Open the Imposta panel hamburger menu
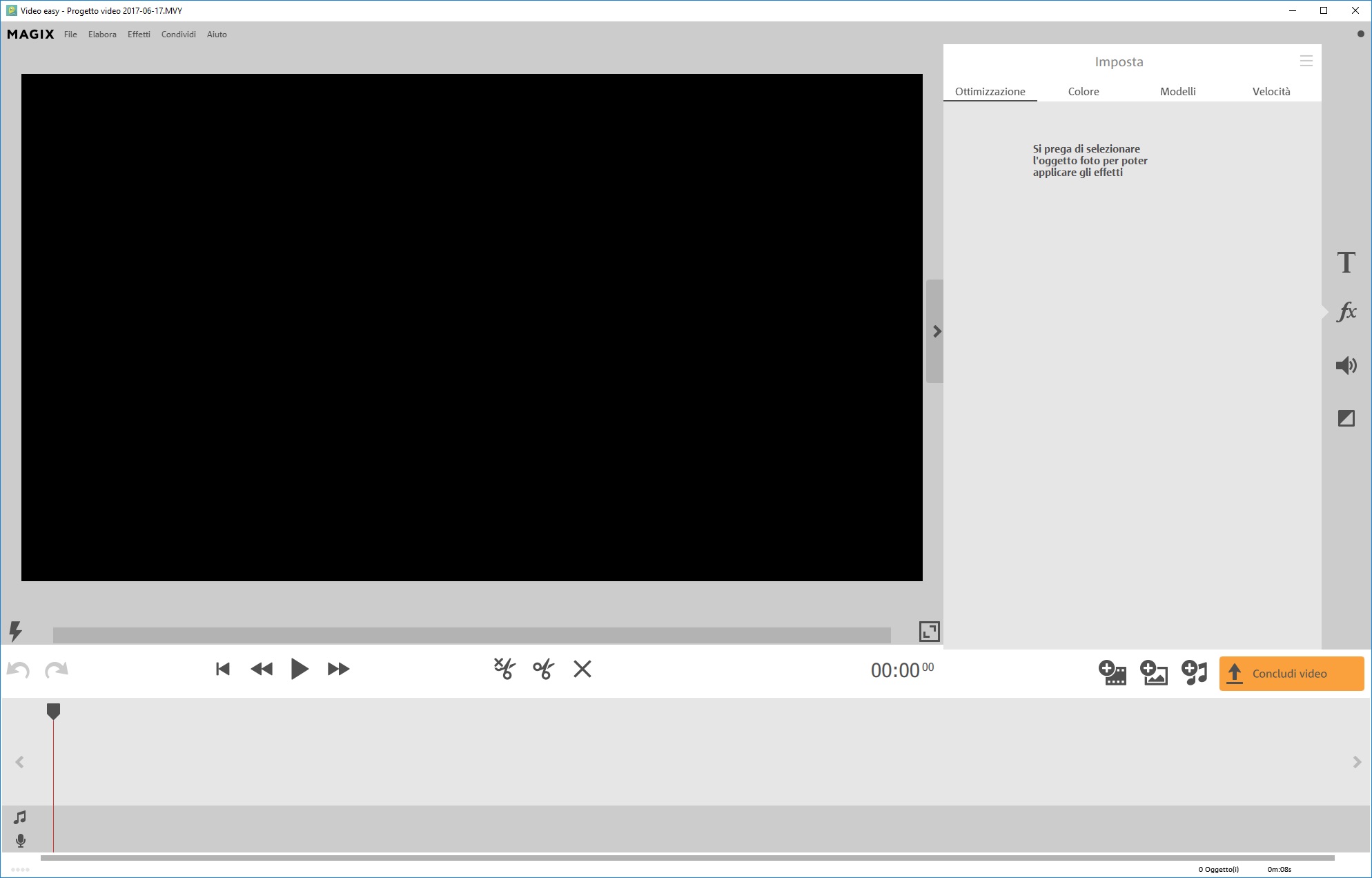This screenshot has width=1372, height=878. tap(1306, 61)
